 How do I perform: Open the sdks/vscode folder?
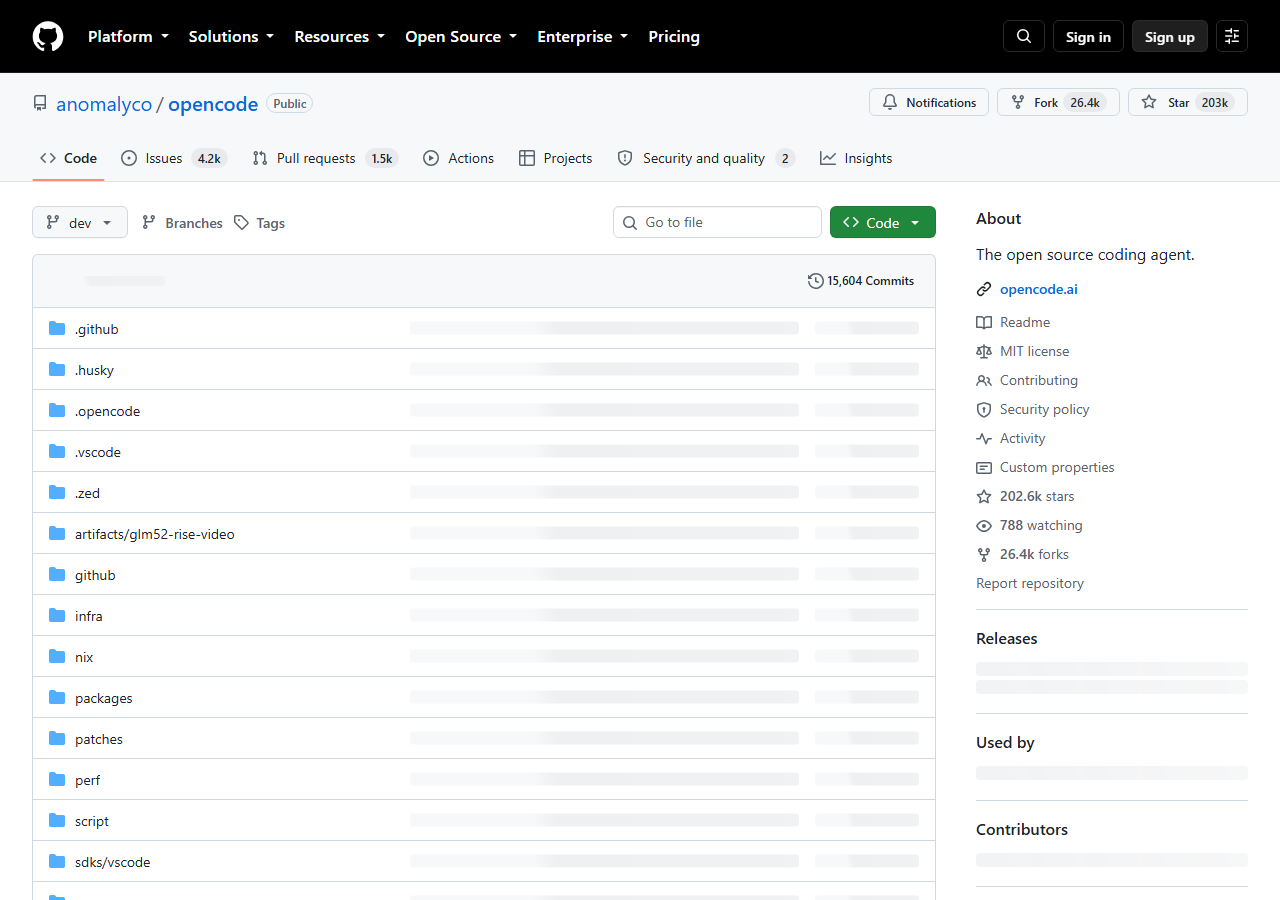tap(113, 862)
